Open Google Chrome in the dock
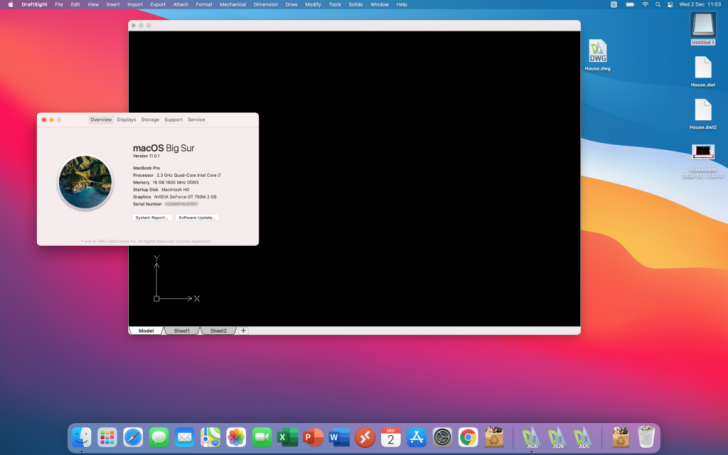This screenshot has width=728, height=455. point(468,437)
